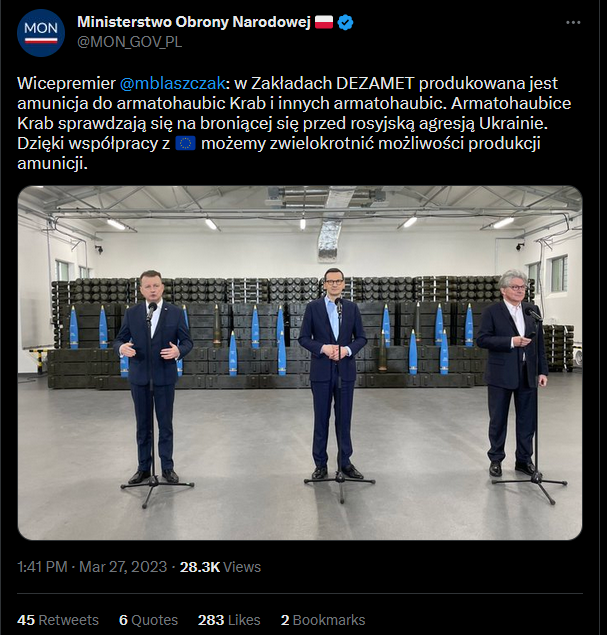Click the center speaker in the photo
This screenshot has width=607, height=635.
[x=333, y=370]
